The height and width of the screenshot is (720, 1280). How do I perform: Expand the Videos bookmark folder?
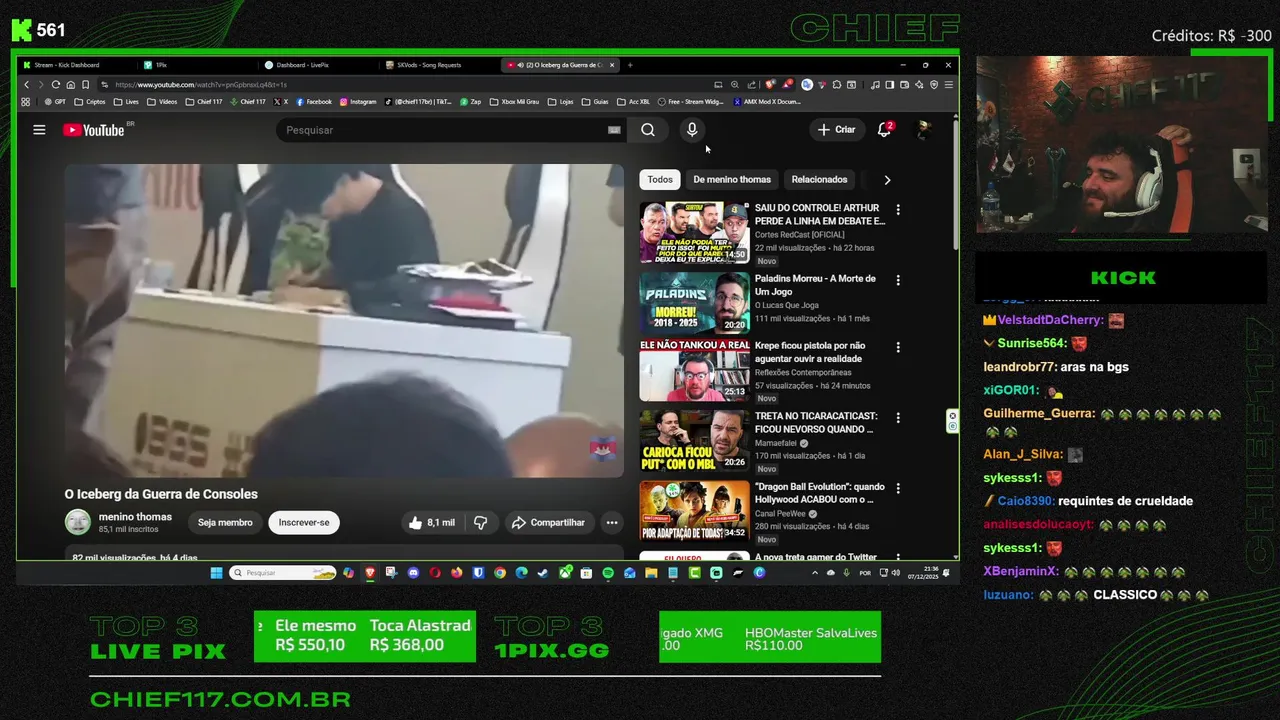[162, 102]
